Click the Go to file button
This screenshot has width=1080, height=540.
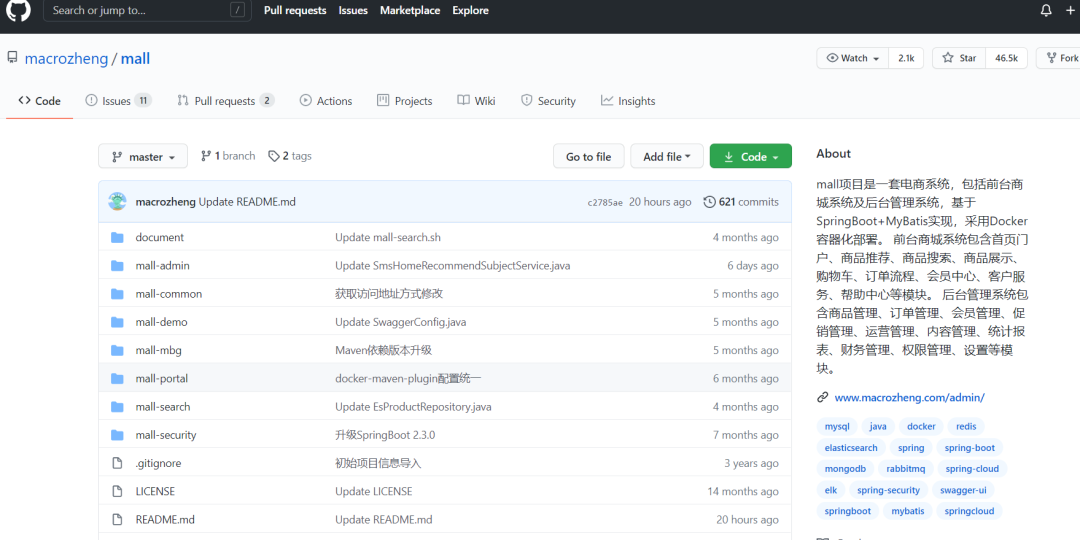588,156
